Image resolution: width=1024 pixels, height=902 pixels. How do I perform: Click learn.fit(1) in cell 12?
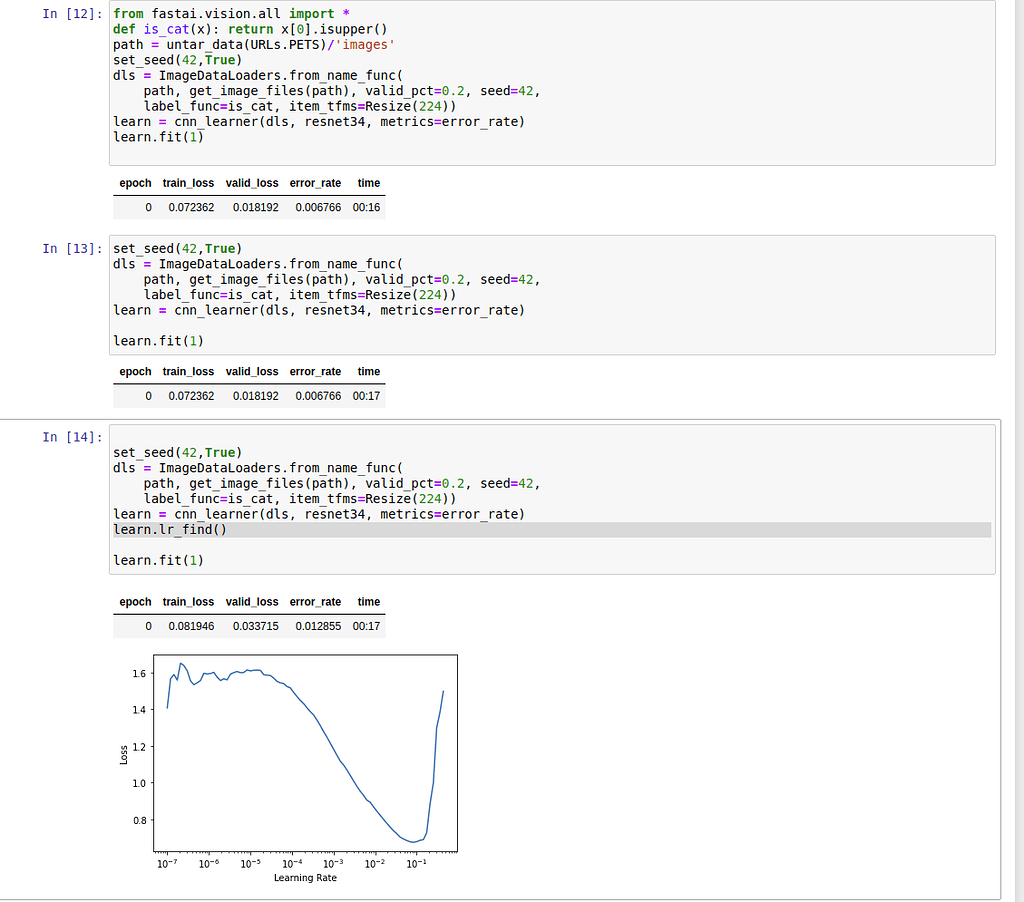coord(158,137)
